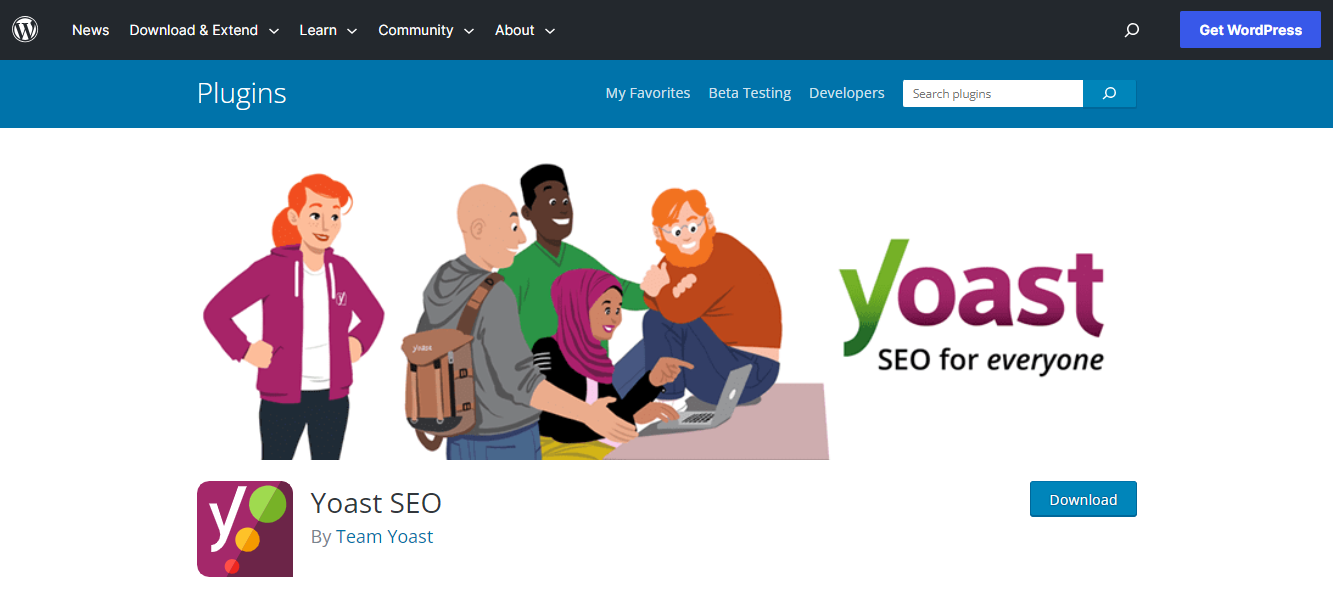Screen dimensions: 1333x594
Task: Open My Favorites link
Action: (648, 93)
